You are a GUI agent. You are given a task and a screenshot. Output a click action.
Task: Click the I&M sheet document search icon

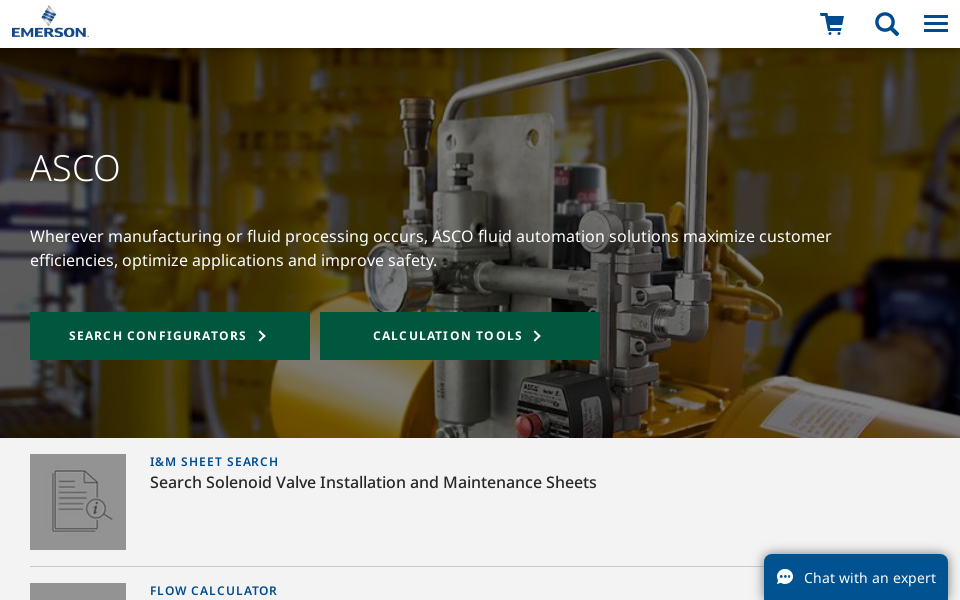[x=78, y=502]
